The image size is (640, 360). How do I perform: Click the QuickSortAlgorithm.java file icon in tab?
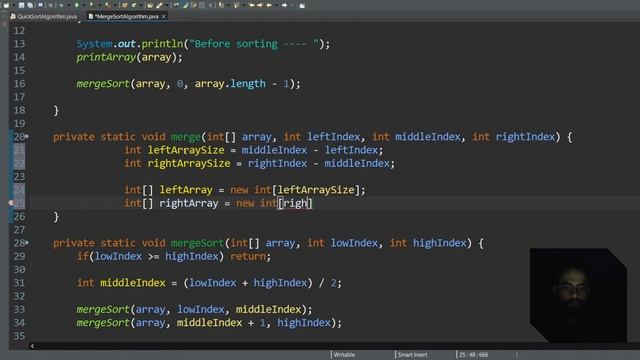pos(13,16)
